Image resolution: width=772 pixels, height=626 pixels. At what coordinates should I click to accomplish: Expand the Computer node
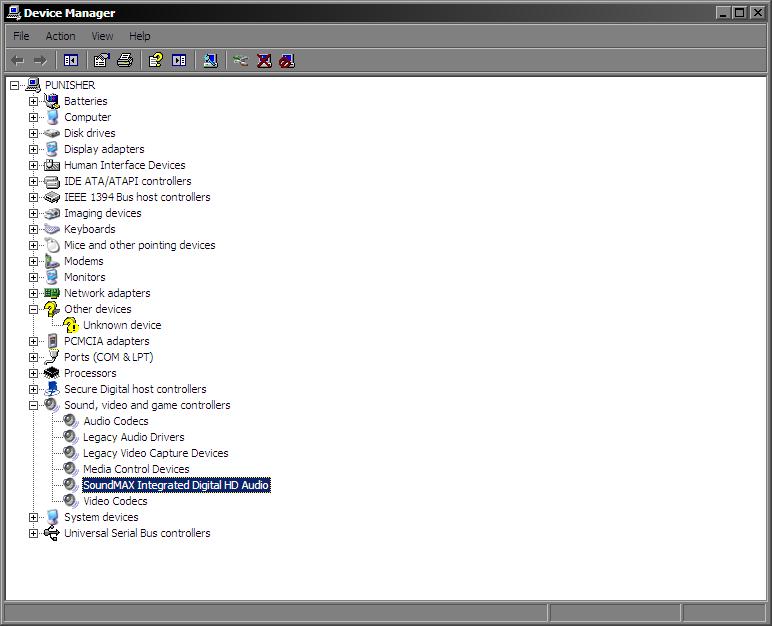coord(33,117)
